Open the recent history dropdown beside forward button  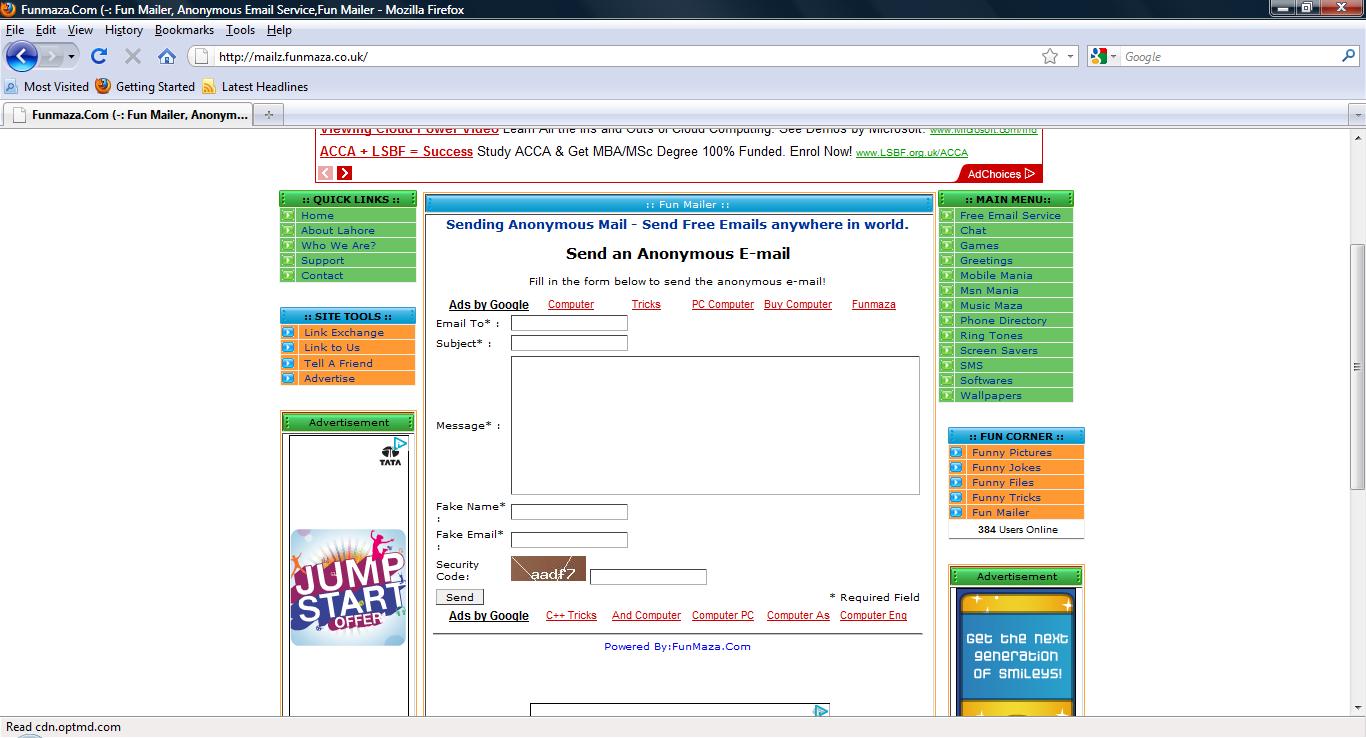tap(70, 56)
